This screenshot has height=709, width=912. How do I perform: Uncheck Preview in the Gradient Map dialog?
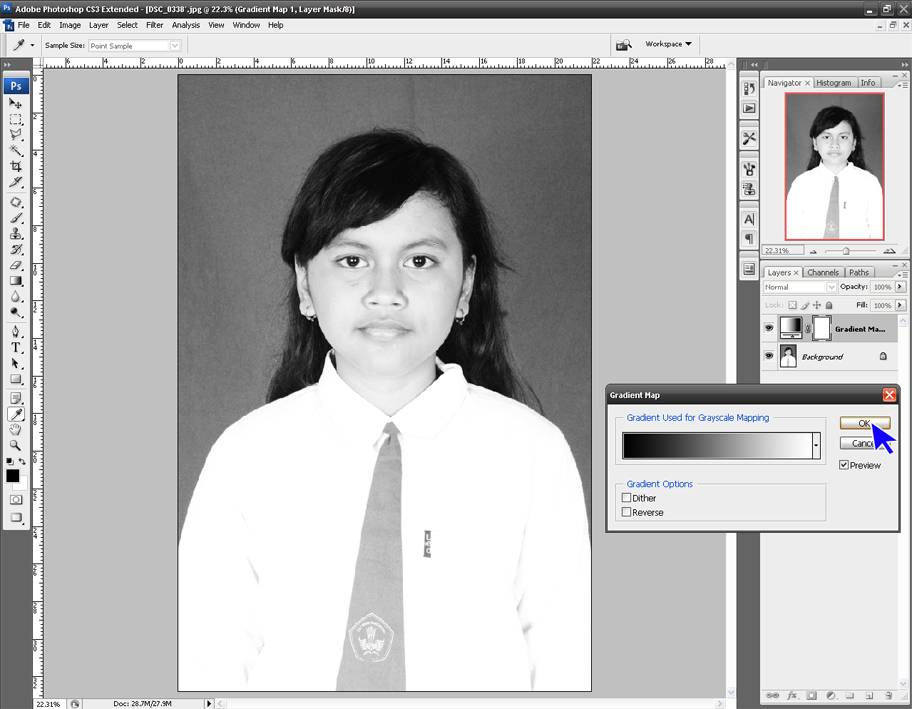(843, 464)
